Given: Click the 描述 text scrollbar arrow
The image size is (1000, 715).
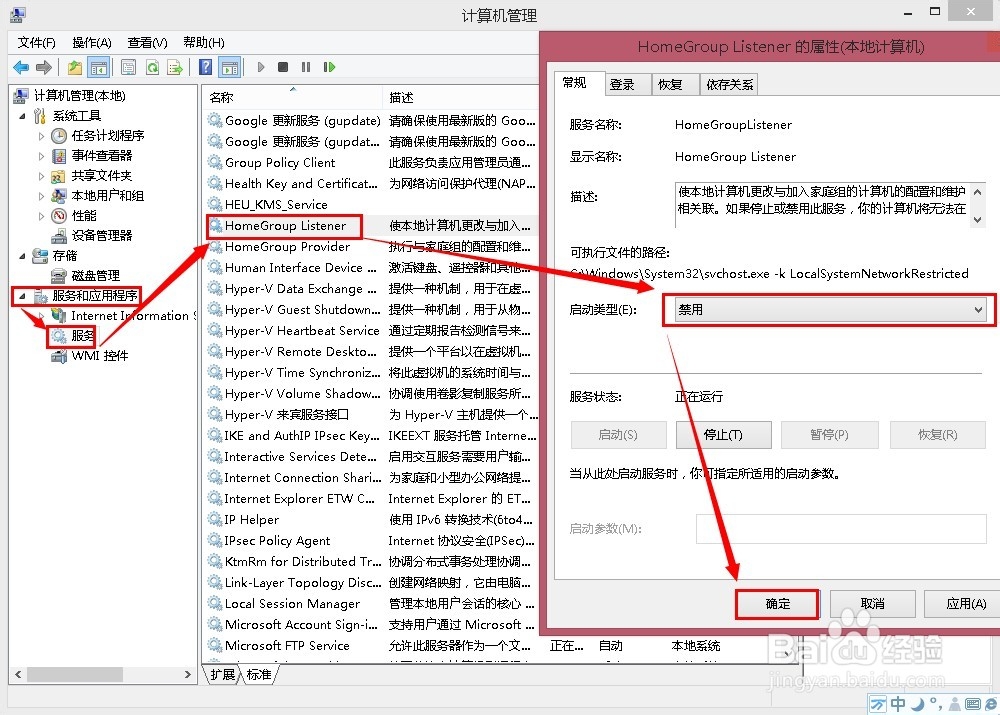Looking at the screenshot, I should tap(977, 194).
